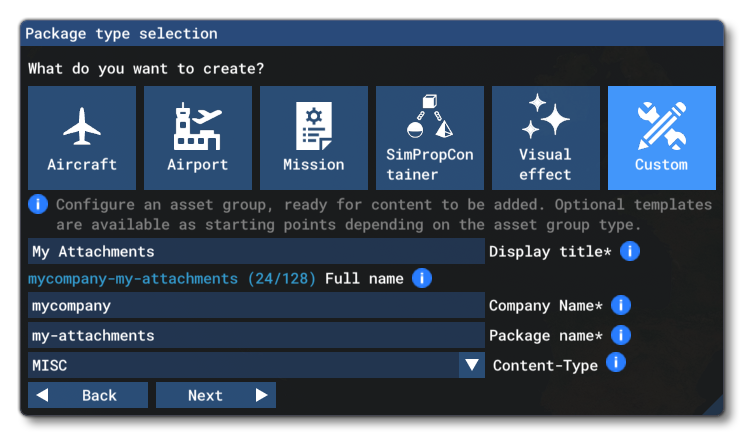
Task: Click info icon next to Display title
Action: click(629, 251)
